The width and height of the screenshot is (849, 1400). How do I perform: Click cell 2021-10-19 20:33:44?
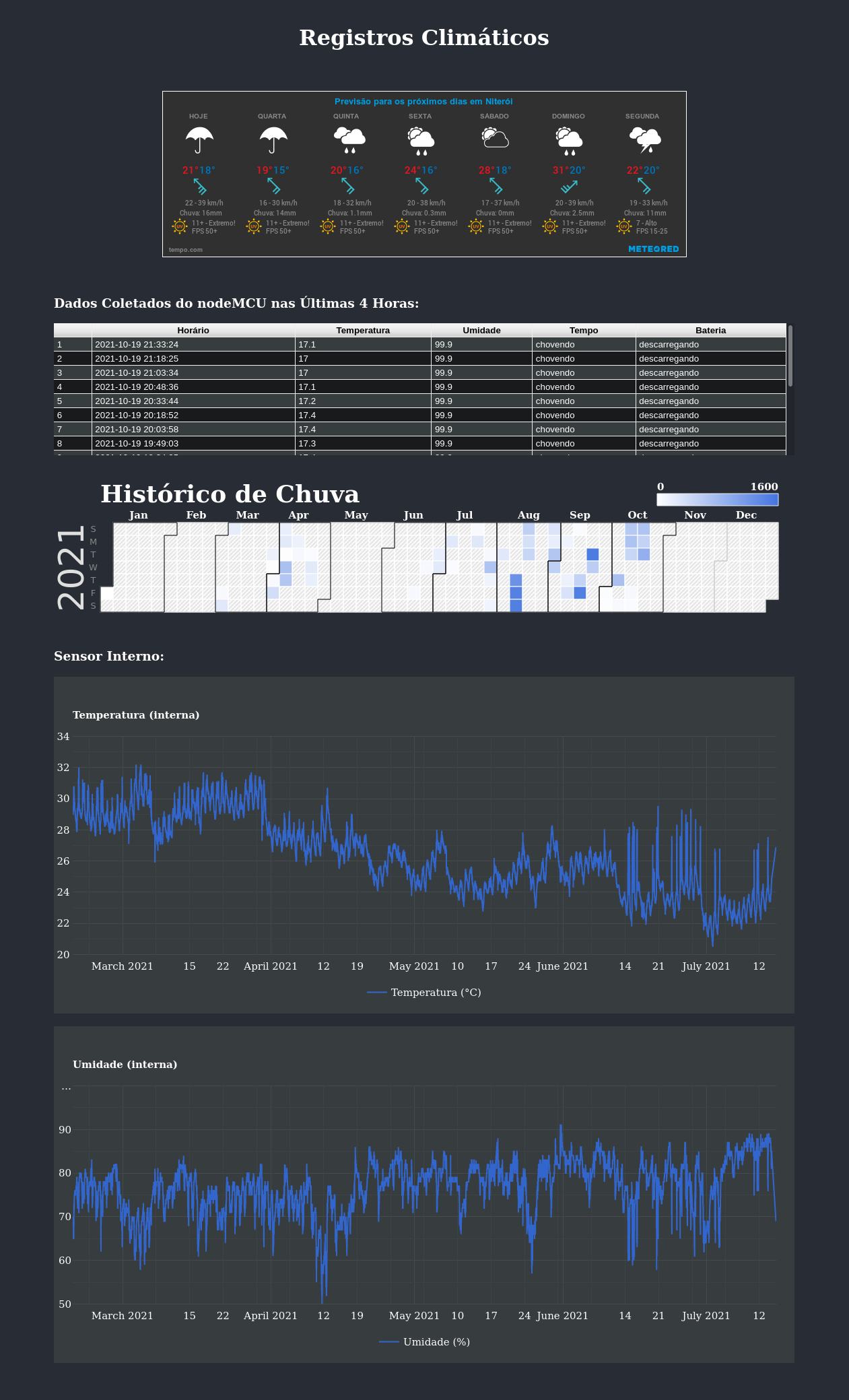coord(193,401)
